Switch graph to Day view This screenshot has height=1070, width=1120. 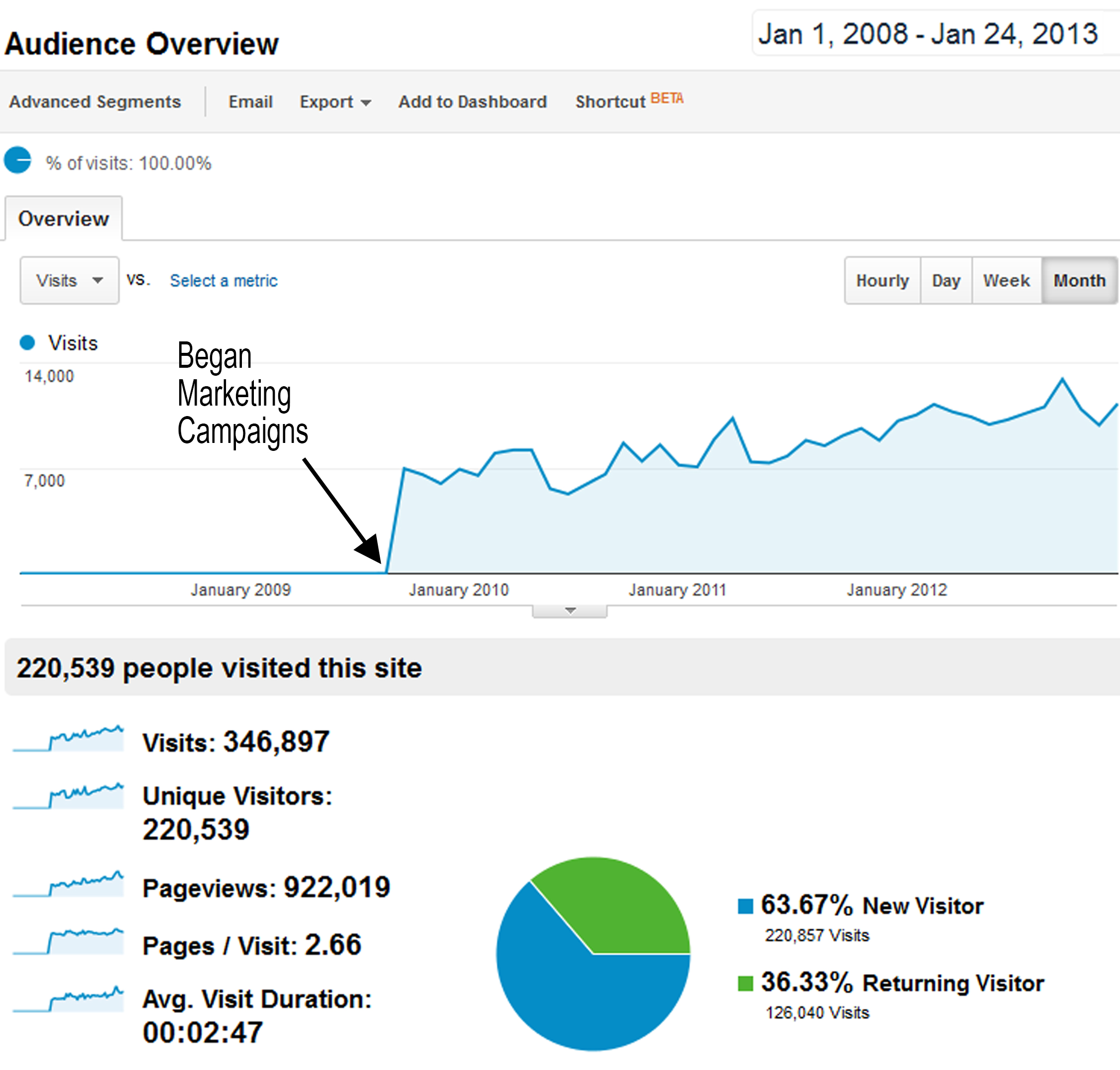tap(946, 281)
